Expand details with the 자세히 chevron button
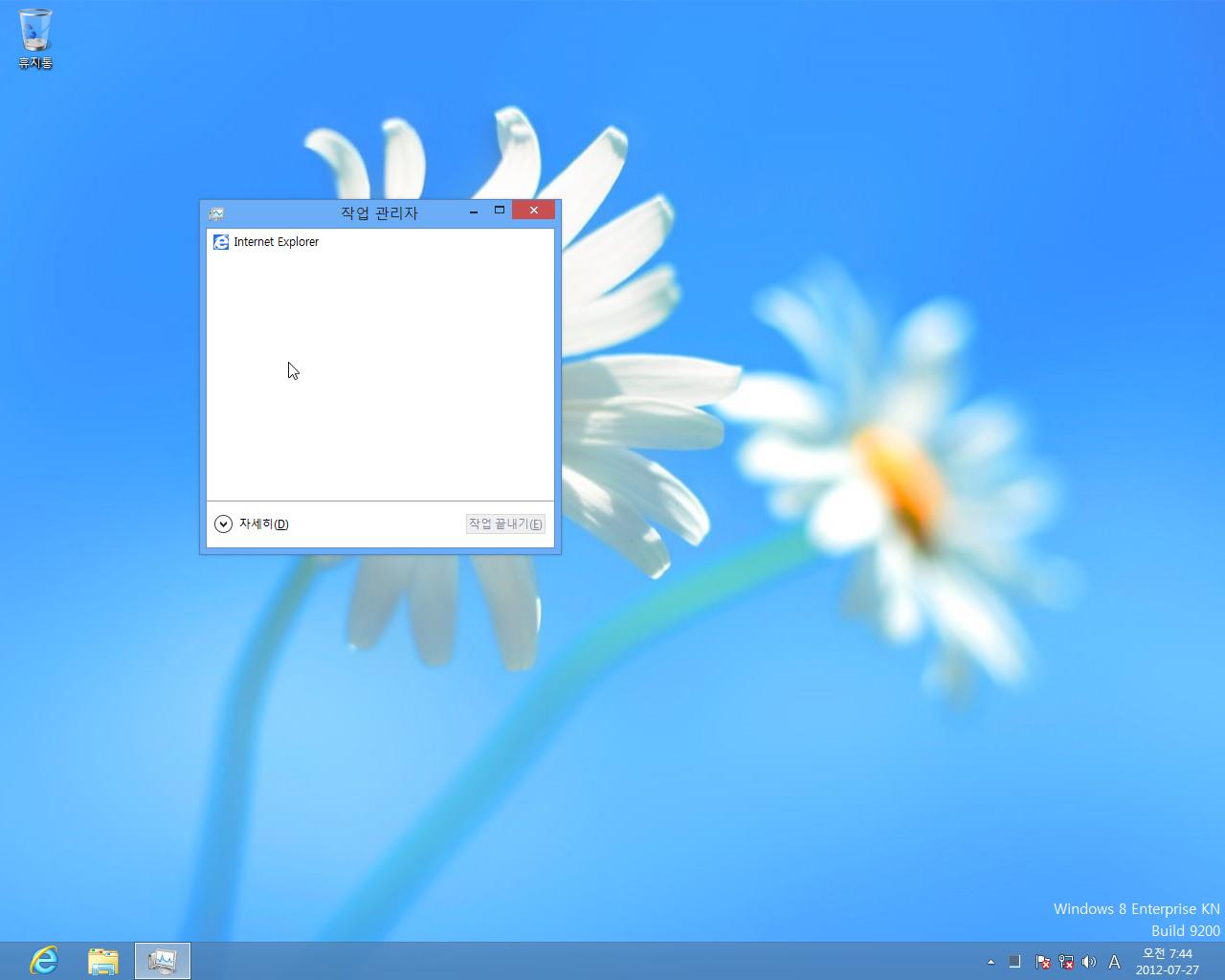 [x=223, y=523]
